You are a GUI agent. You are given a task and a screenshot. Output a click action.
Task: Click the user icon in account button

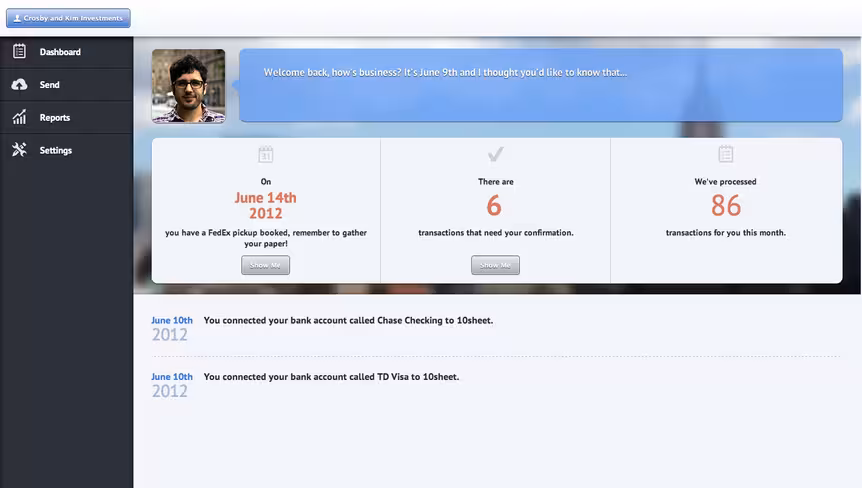17,18
